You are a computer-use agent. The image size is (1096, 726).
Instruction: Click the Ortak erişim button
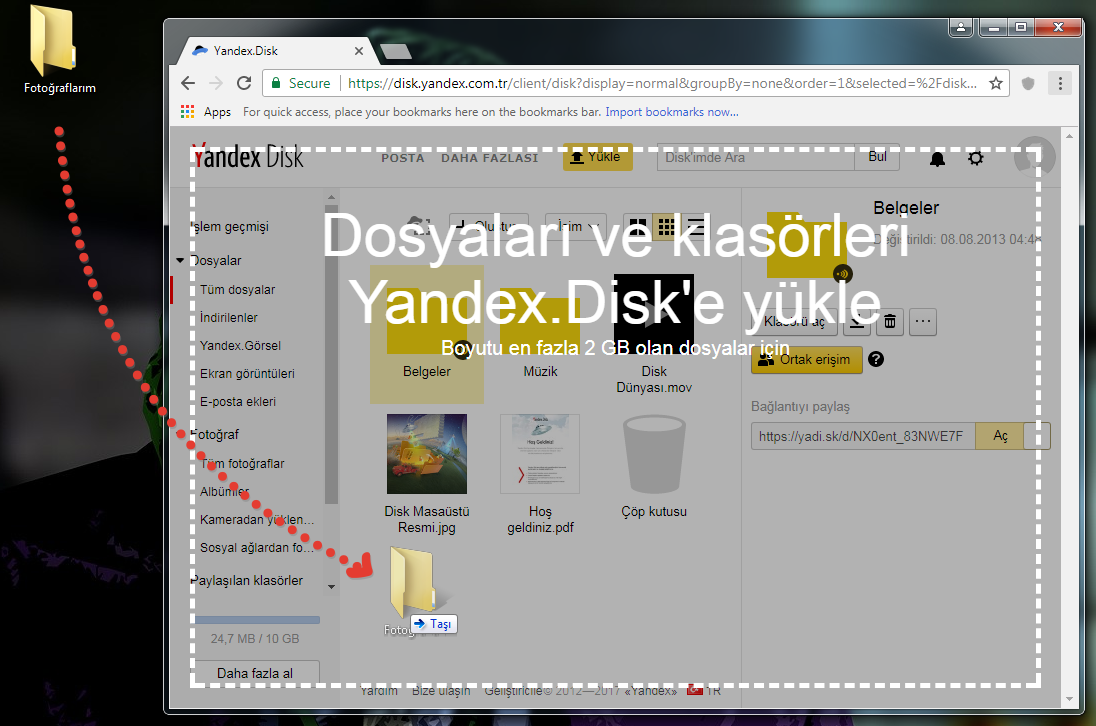(807, 360)
